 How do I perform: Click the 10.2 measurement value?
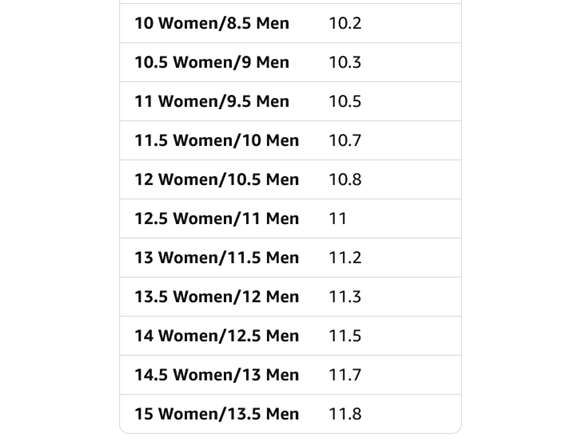[345, 23]
